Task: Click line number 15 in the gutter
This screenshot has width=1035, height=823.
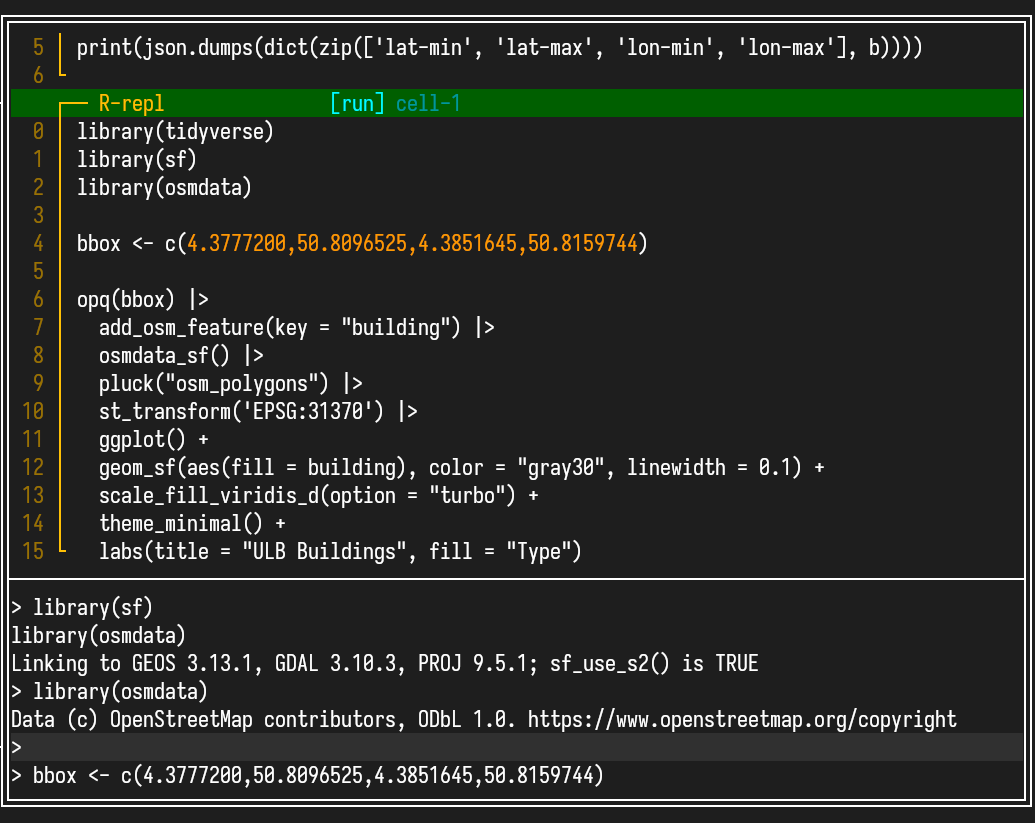Action: click(33, 551)
